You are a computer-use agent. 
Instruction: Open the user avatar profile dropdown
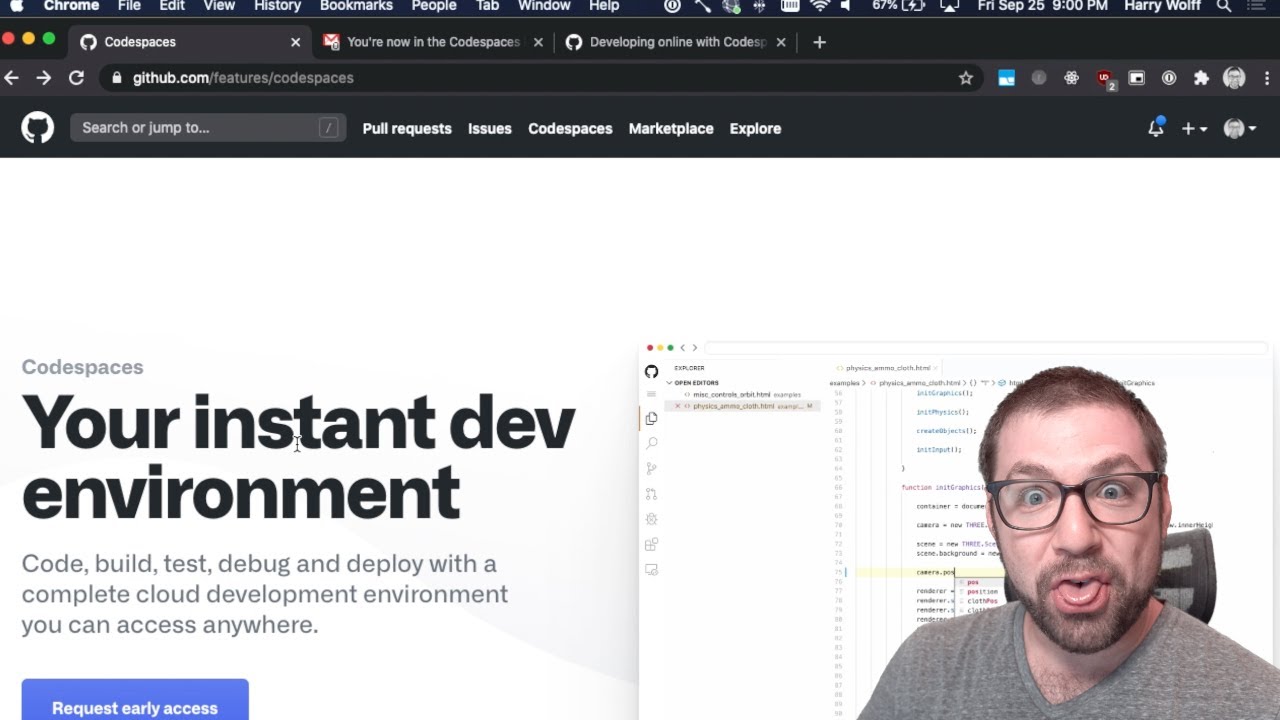point(1240,128)
